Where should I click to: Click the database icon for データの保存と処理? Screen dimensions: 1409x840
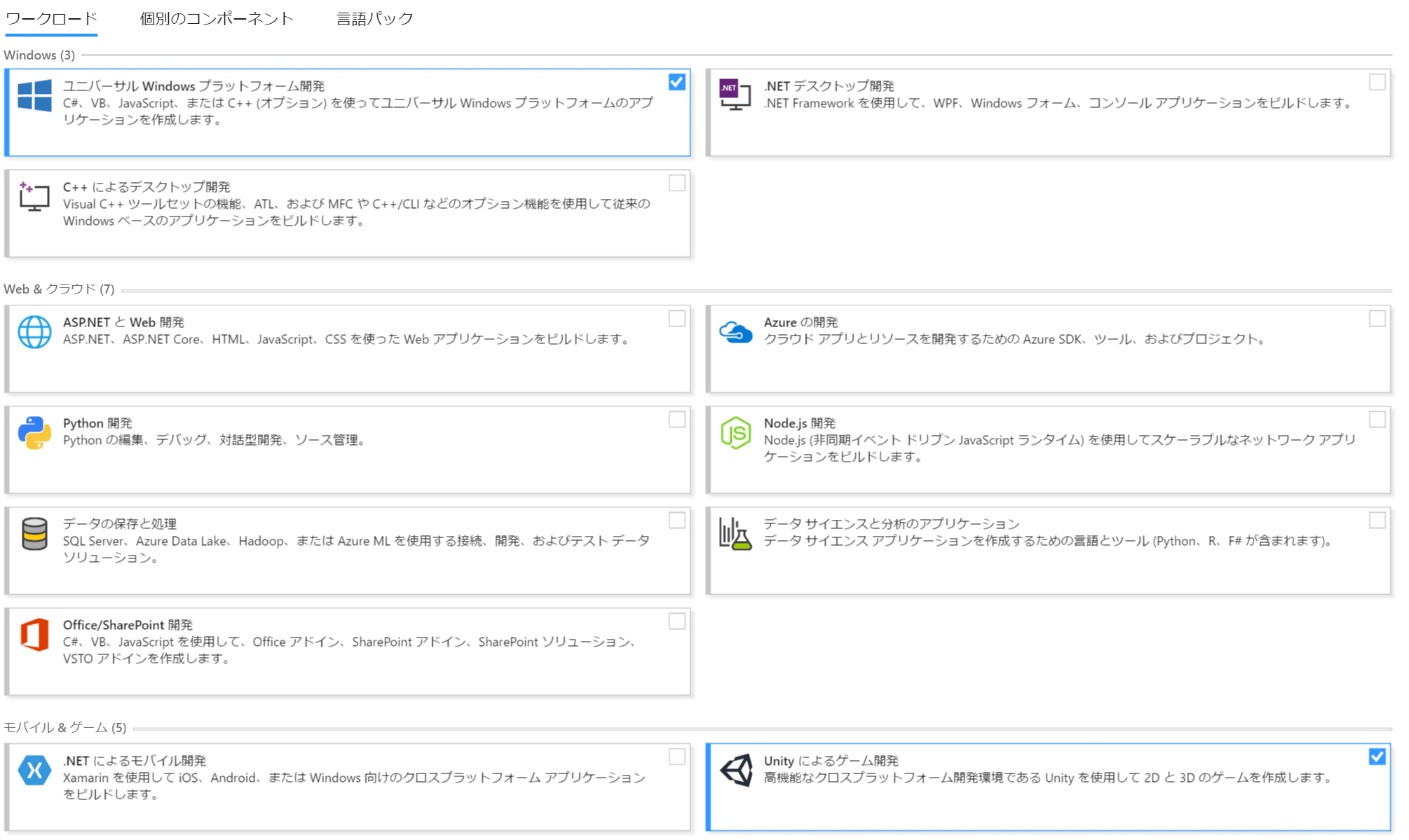click(34, 534)
